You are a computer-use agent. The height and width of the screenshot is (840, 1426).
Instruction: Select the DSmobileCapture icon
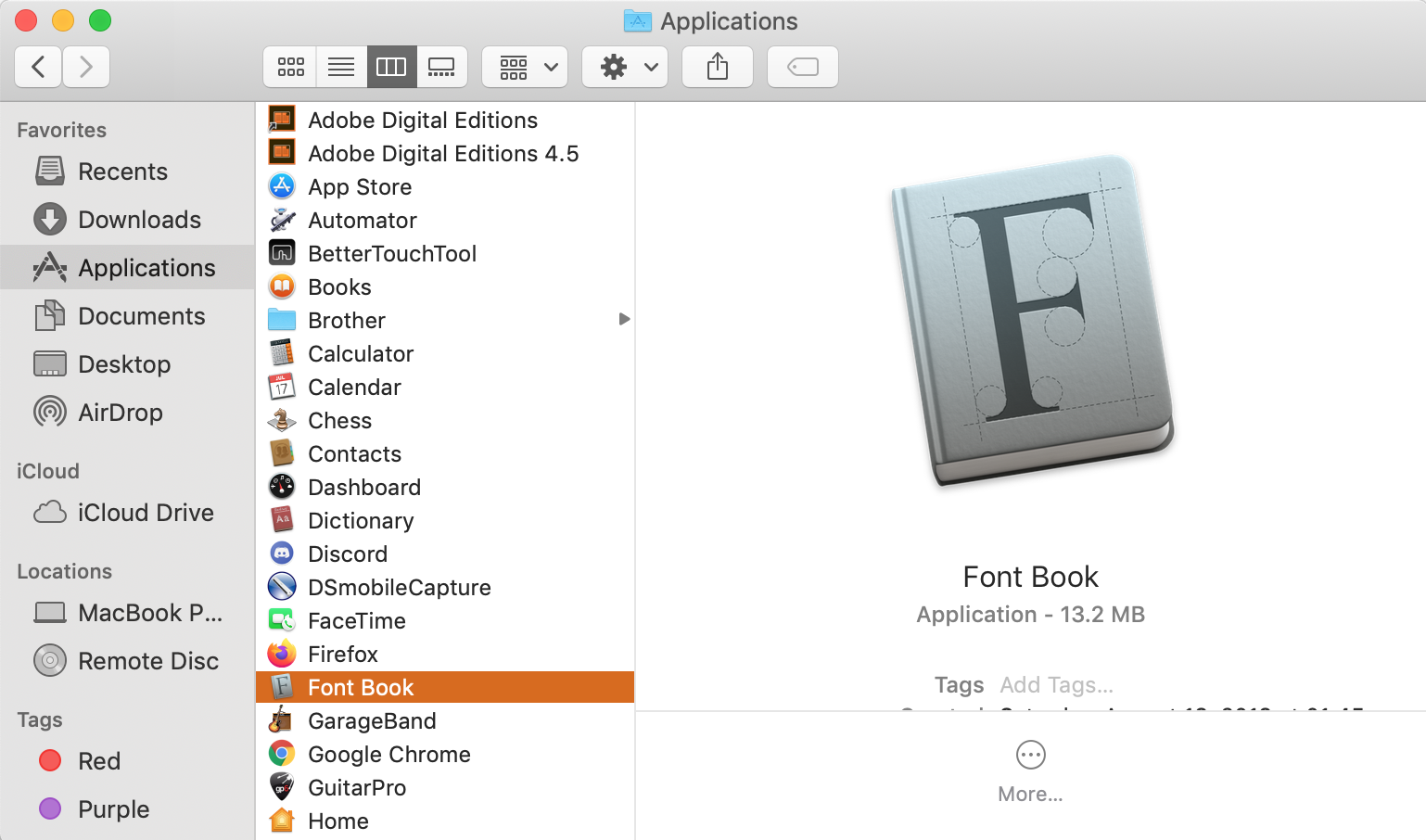(x=282, y=587)
